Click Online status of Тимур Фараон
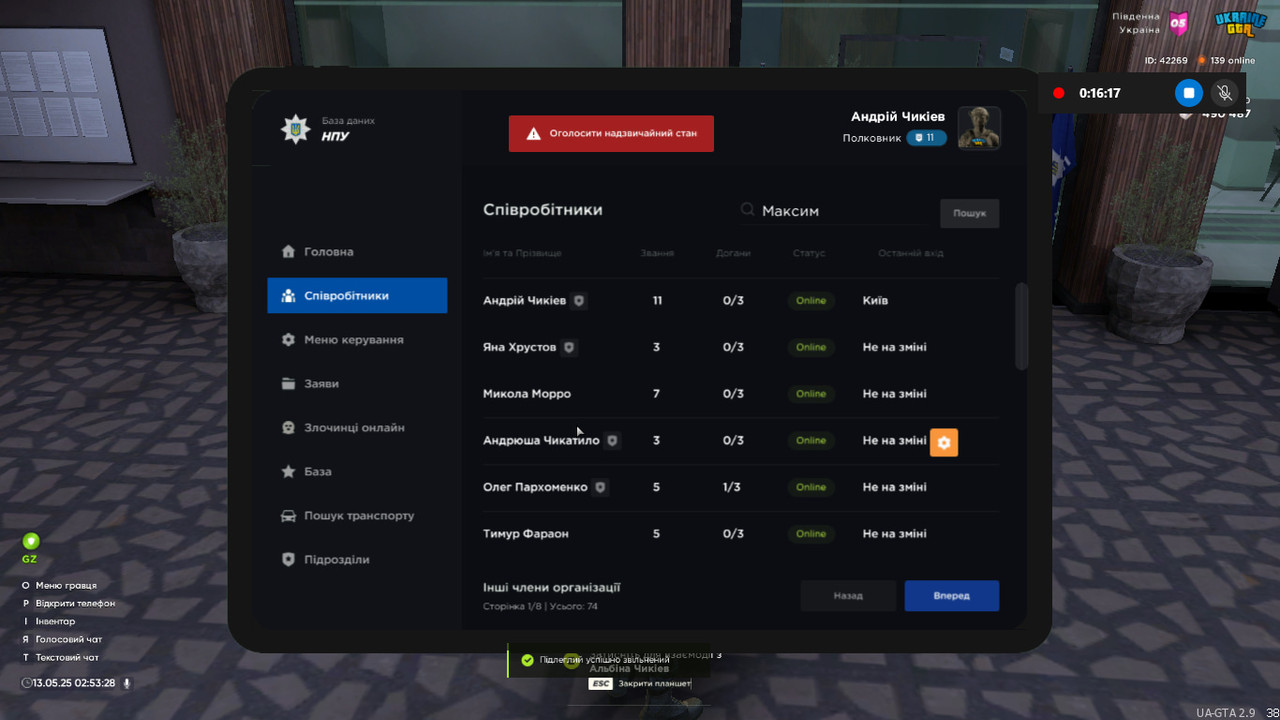The width and height of the screenshot is (1280, 720). [x=811, y=534]
